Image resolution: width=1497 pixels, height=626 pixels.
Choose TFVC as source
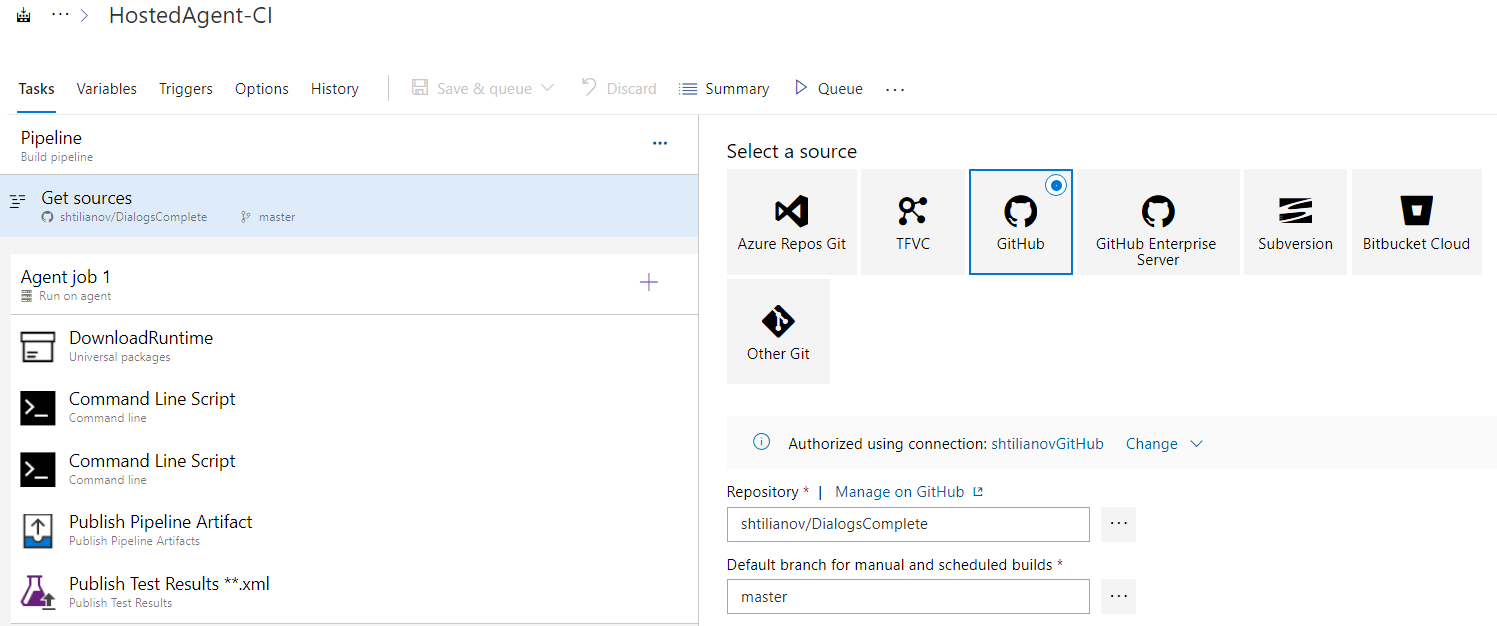[912, 222]
